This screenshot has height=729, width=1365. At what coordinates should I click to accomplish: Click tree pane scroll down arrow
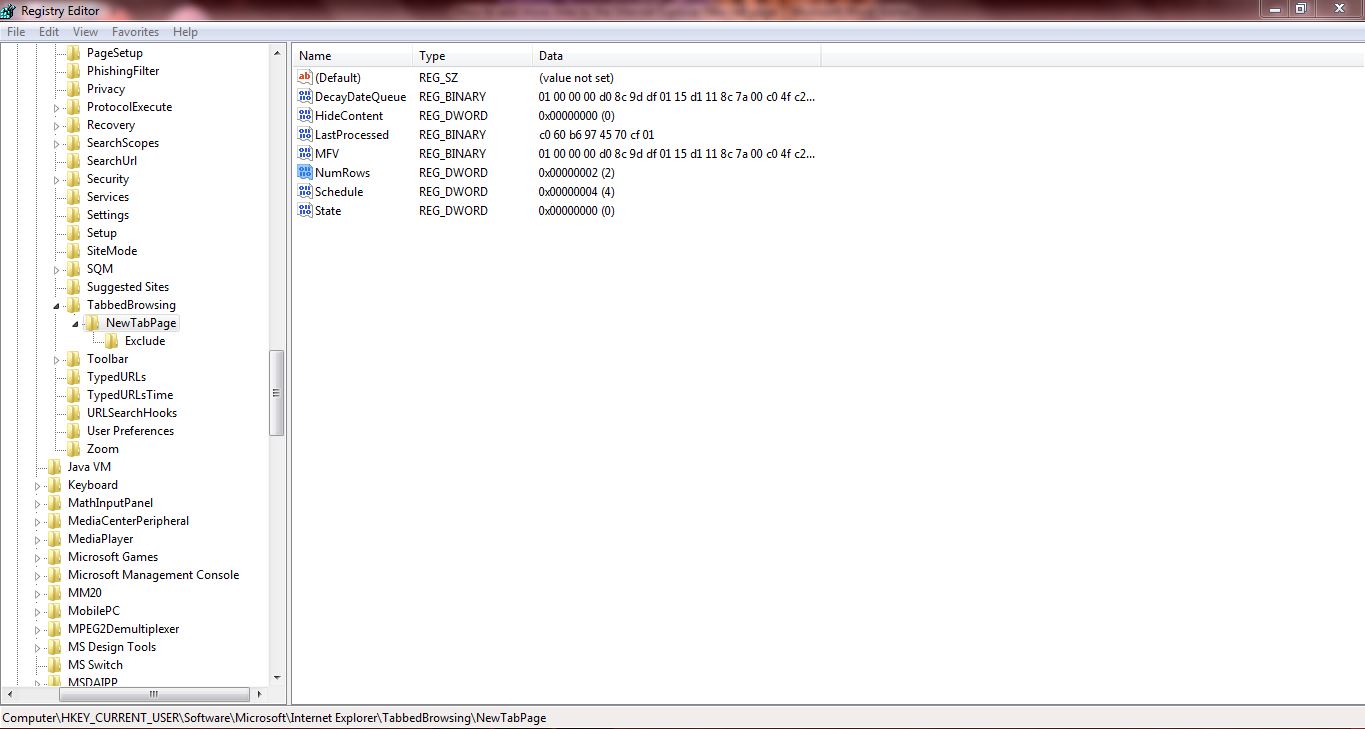pos(277,678)
